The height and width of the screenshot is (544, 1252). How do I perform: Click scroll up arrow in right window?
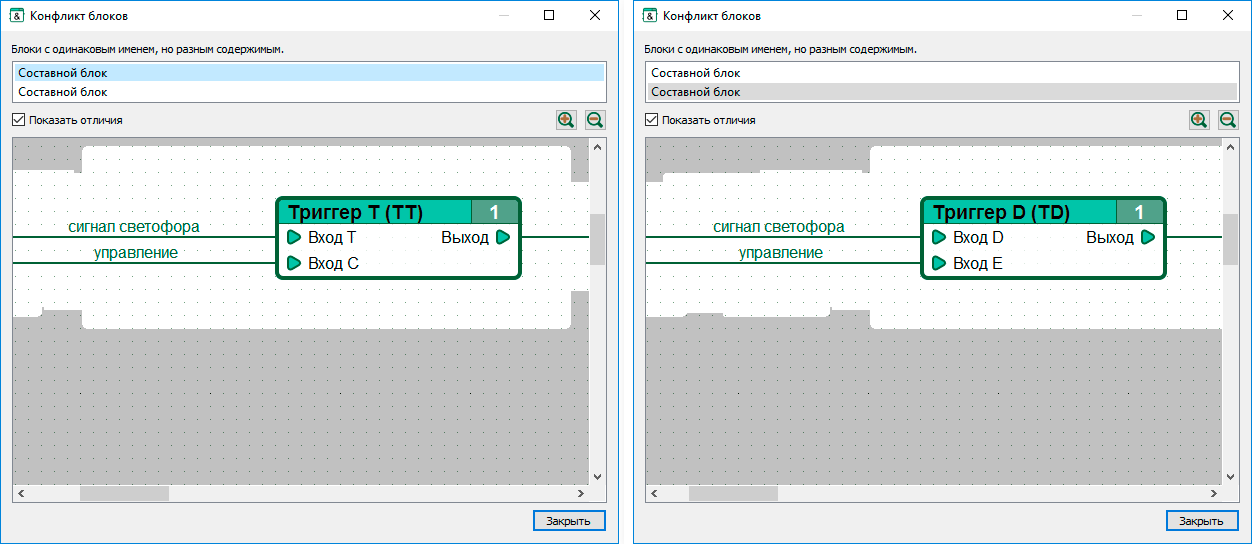click(1231, 146)
